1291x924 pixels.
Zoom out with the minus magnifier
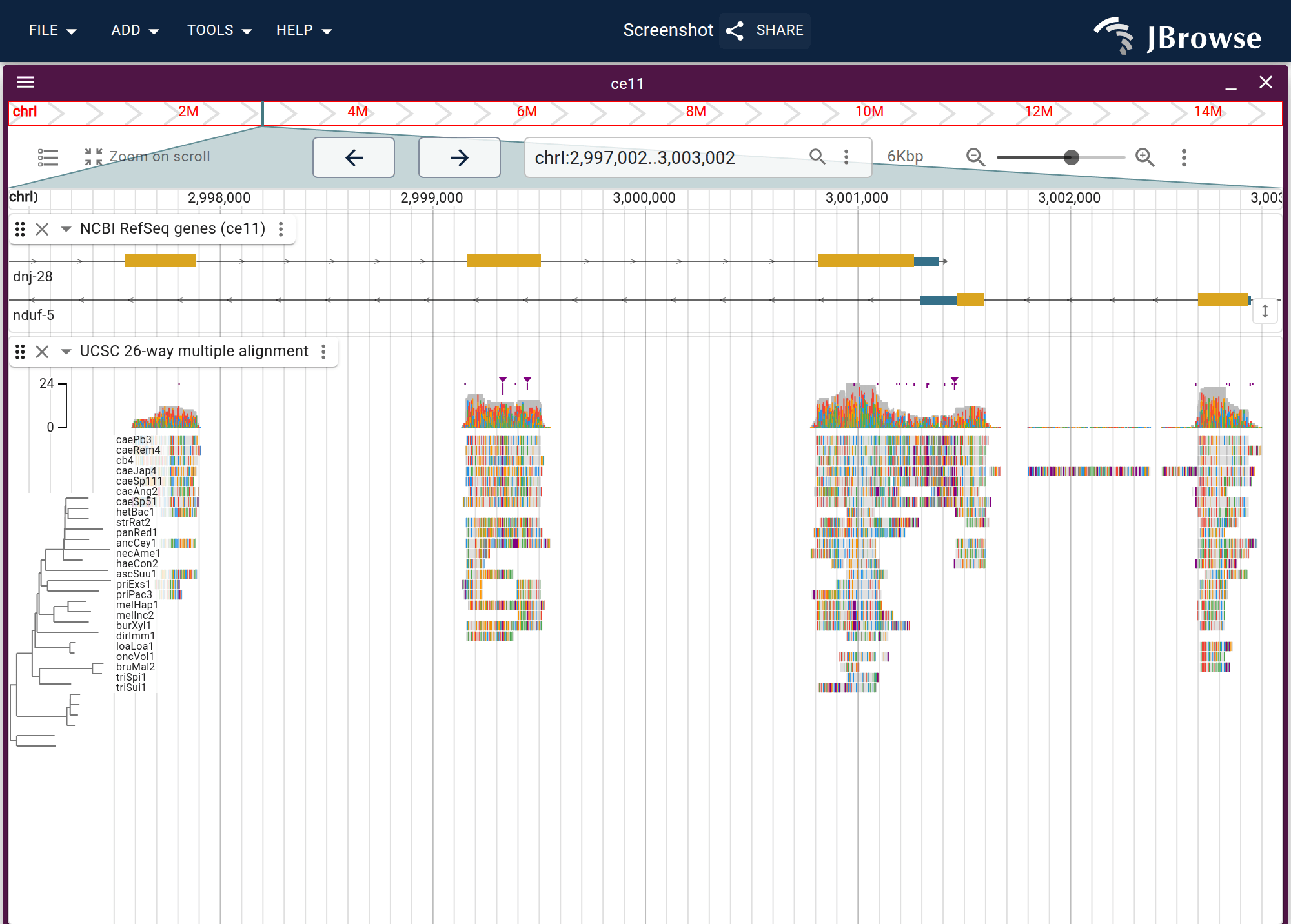tap(975, 157)
